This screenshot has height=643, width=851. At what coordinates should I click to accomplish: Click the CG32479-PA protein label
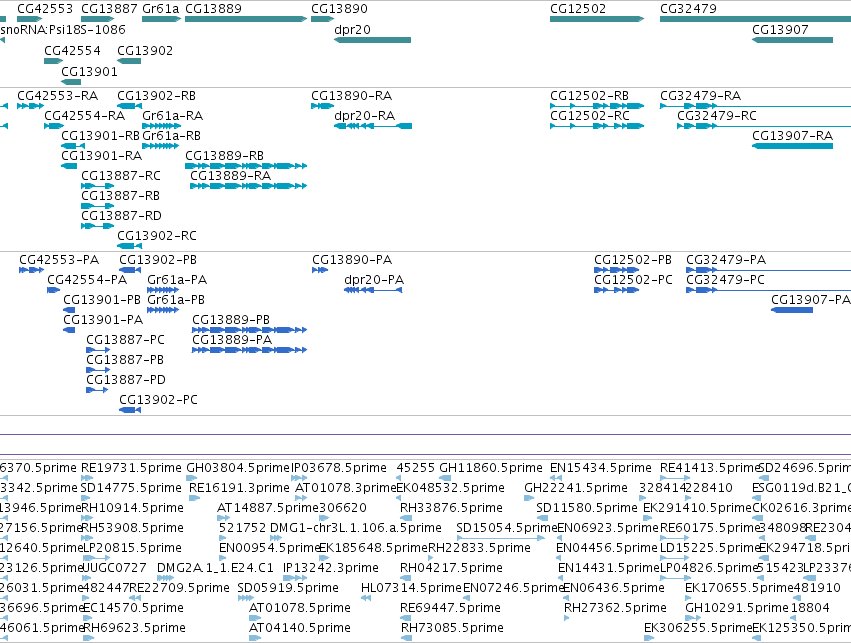pyautogui.click(x=726, y=260)
